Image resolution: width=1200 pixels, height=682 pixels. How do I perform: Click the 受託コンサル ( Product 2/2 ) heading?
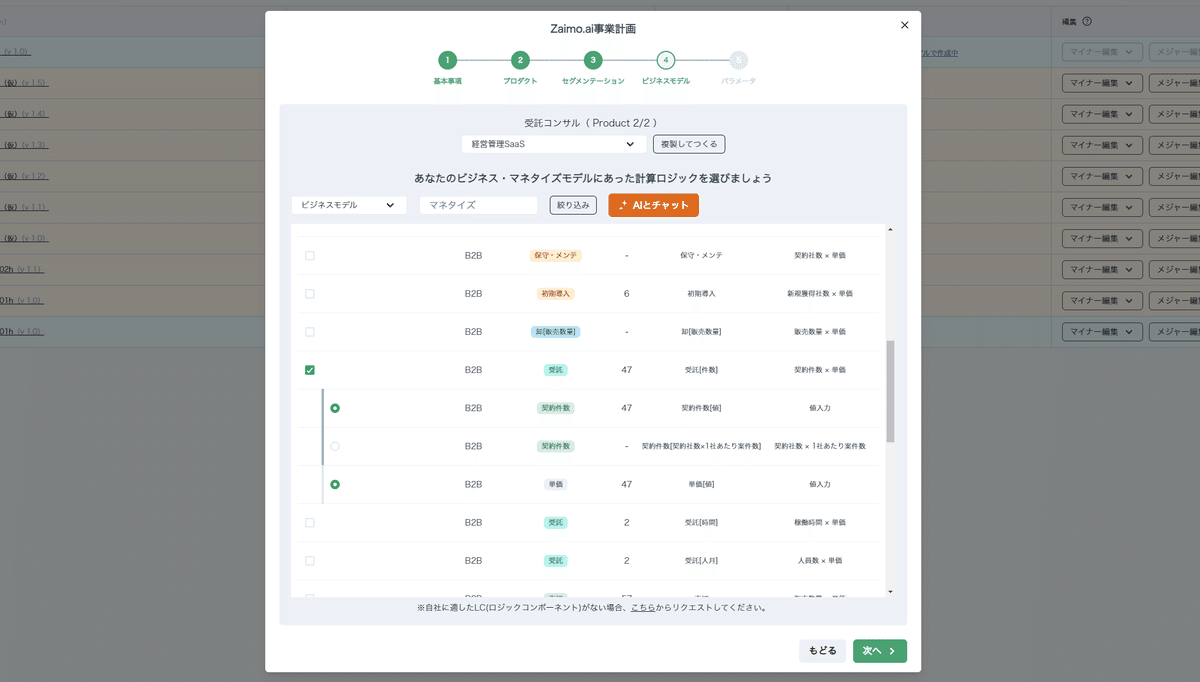[x=590, y=123]
